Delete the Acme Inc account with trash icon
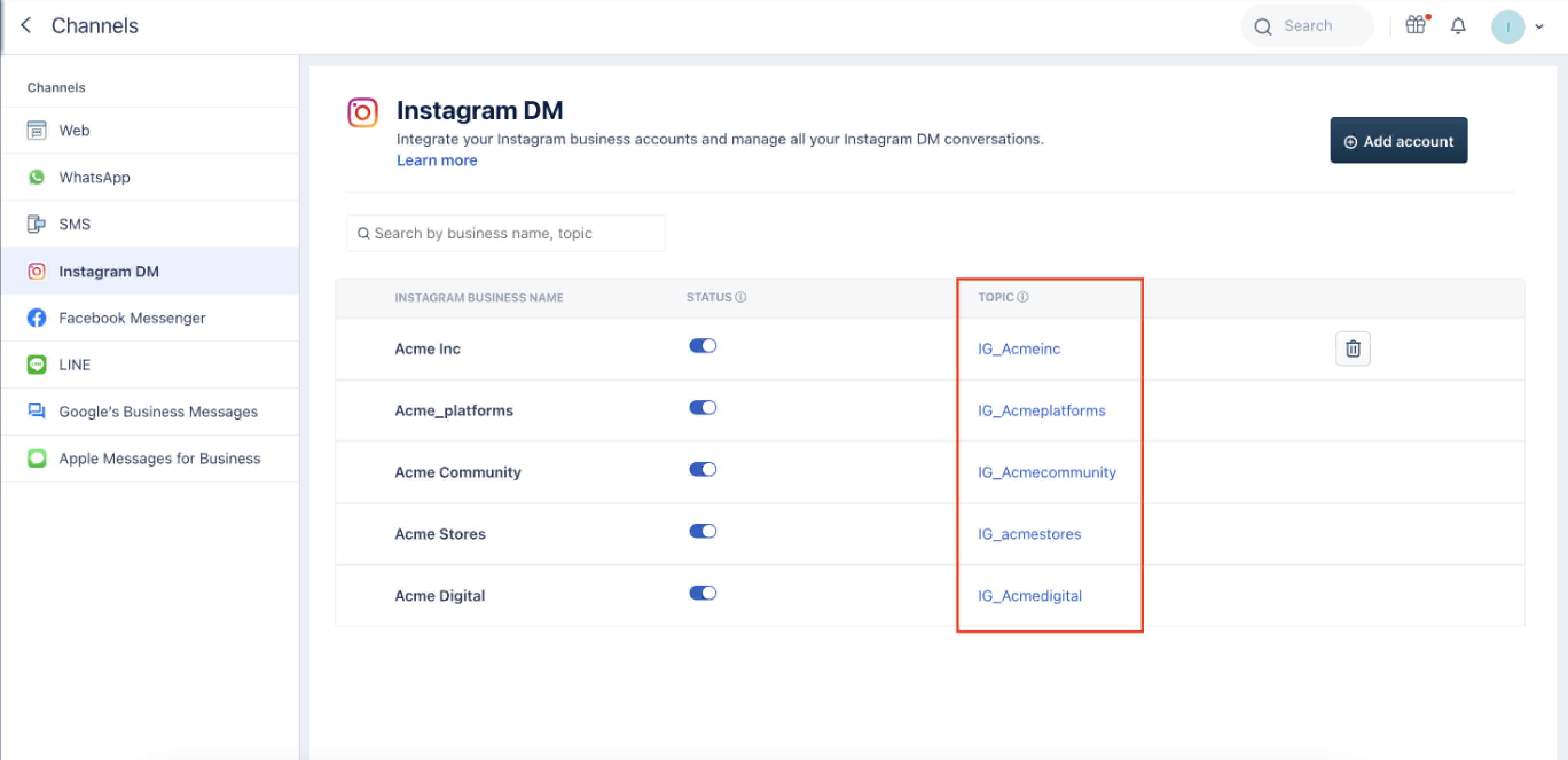The height and width of the screenshot is (760, 1568). pos(1353,349)
